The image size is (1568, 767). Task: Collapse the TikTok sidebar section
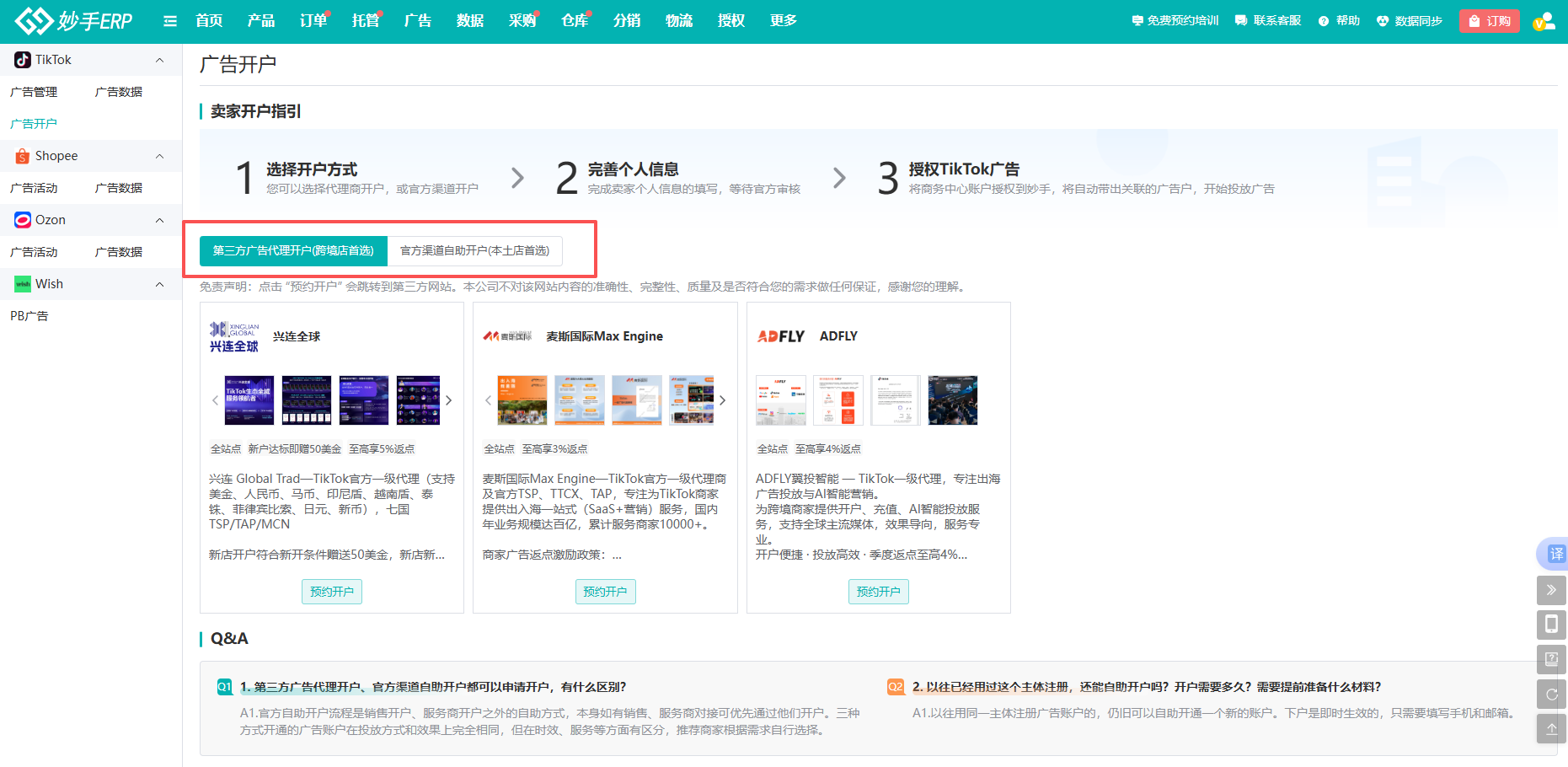point(159,59)
